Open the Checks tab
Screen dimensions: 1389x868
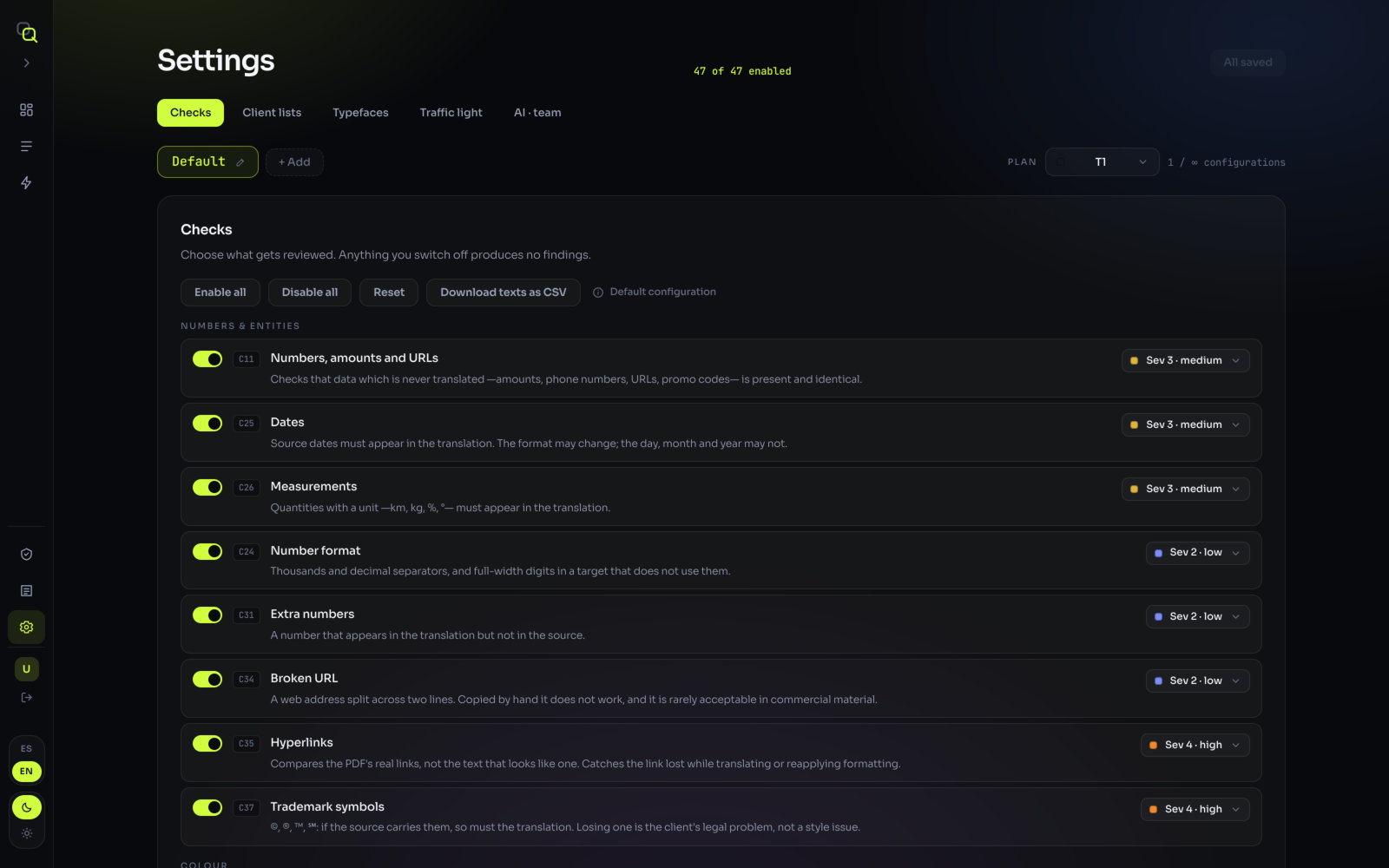pyautogui.click(x=190, y=113)
